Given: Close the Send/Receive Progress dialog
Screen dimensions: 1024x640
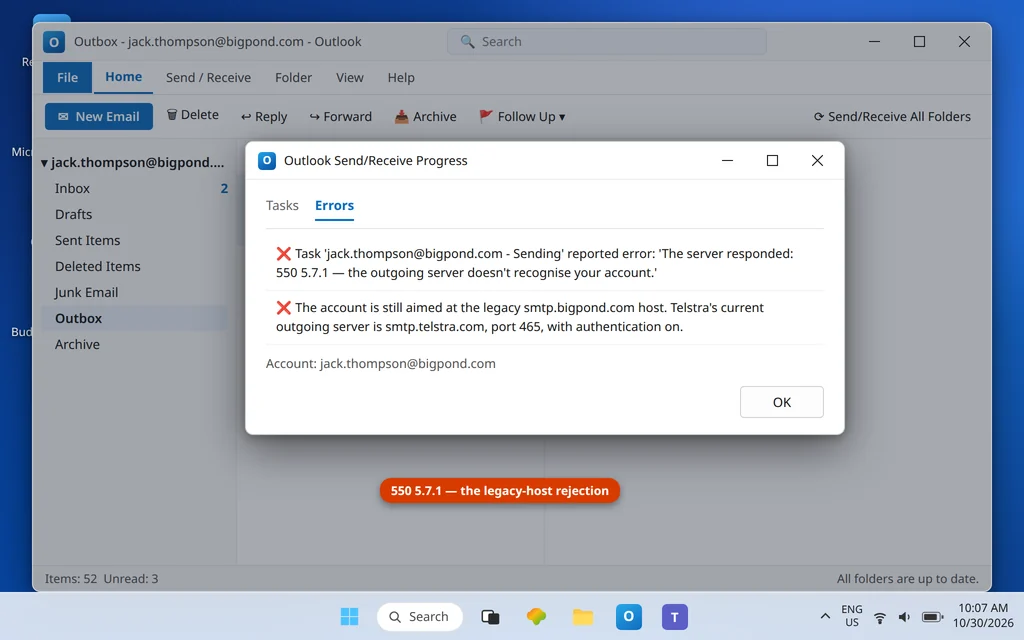Looking at the screenshot, I should [x=817, y=161].
